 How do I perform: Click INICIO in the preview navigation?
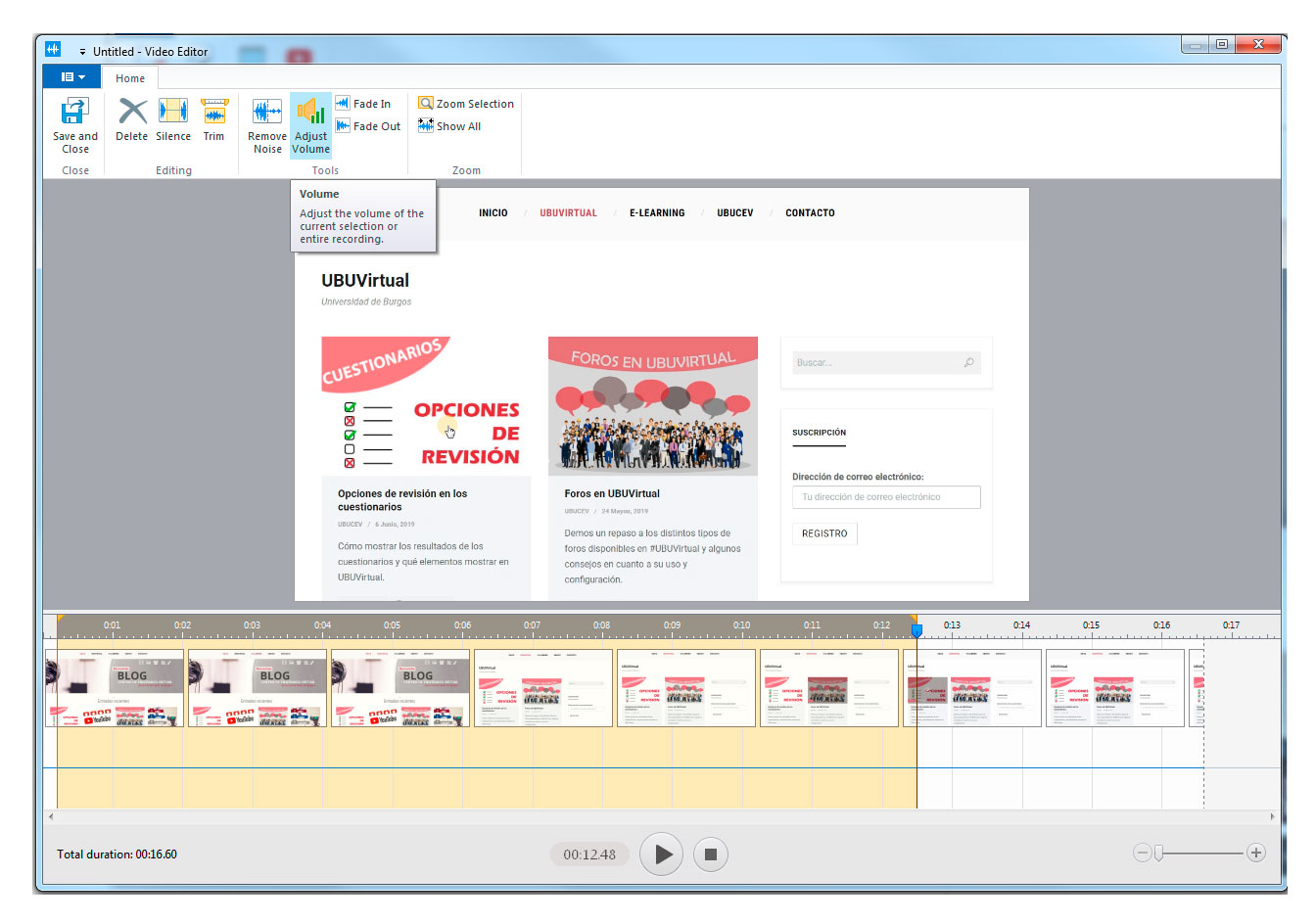(493, 213)
